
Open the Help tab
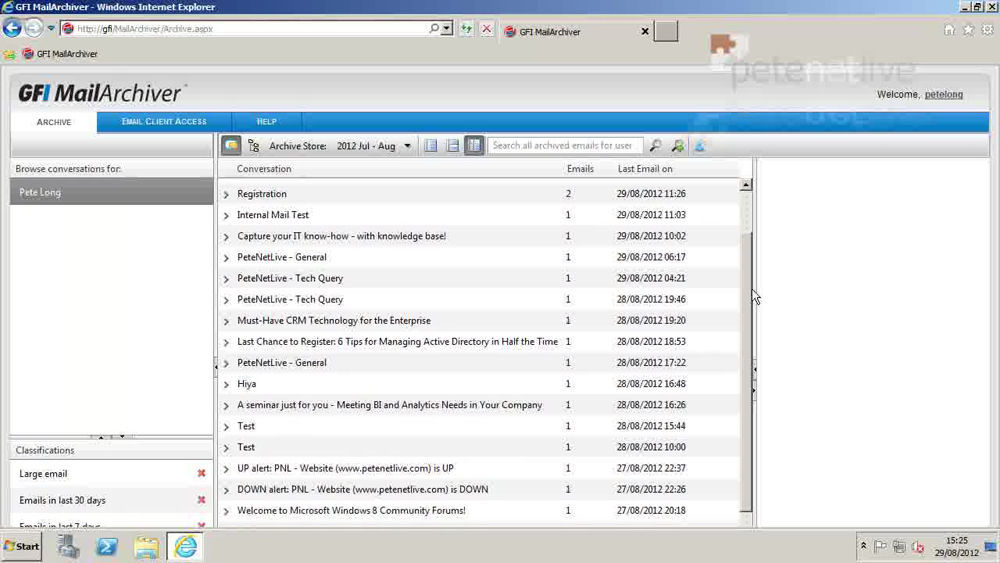tap(267, 121)
